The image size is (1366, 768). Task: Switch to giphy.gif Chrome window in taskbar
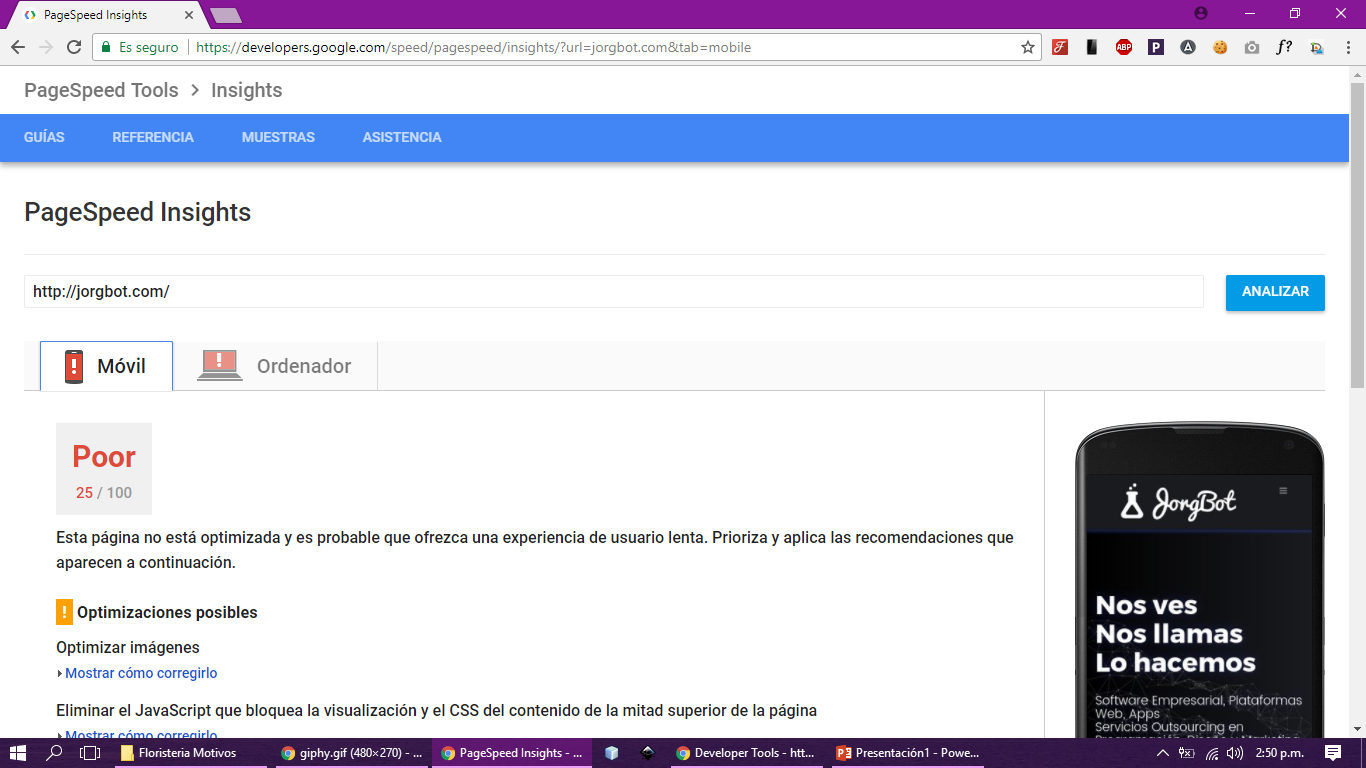(x=350, y=753)
